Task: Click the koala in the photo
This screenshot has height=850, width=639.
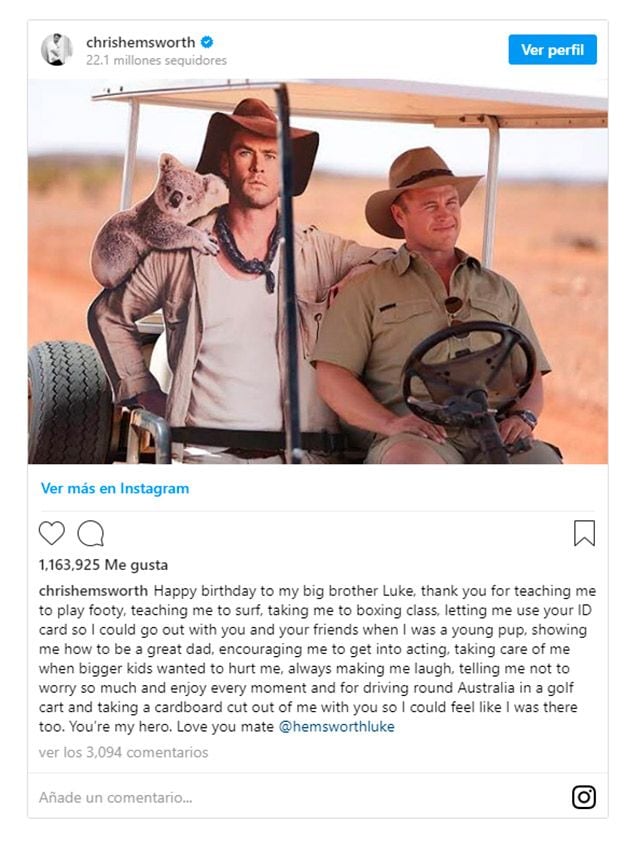Action: pyautogui.click(x=158, y=220)
